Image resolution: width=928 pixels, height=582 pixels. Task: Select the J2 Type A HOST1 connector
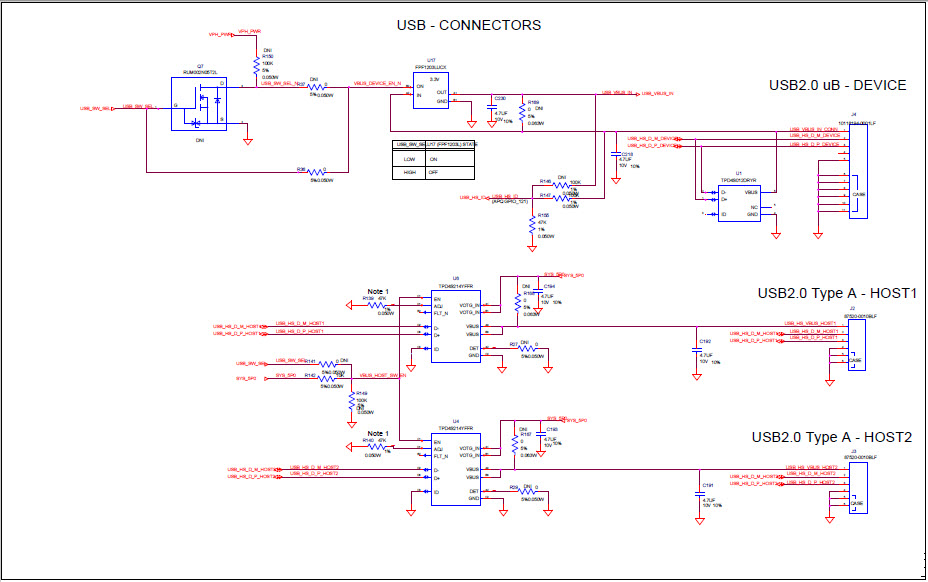855,345
